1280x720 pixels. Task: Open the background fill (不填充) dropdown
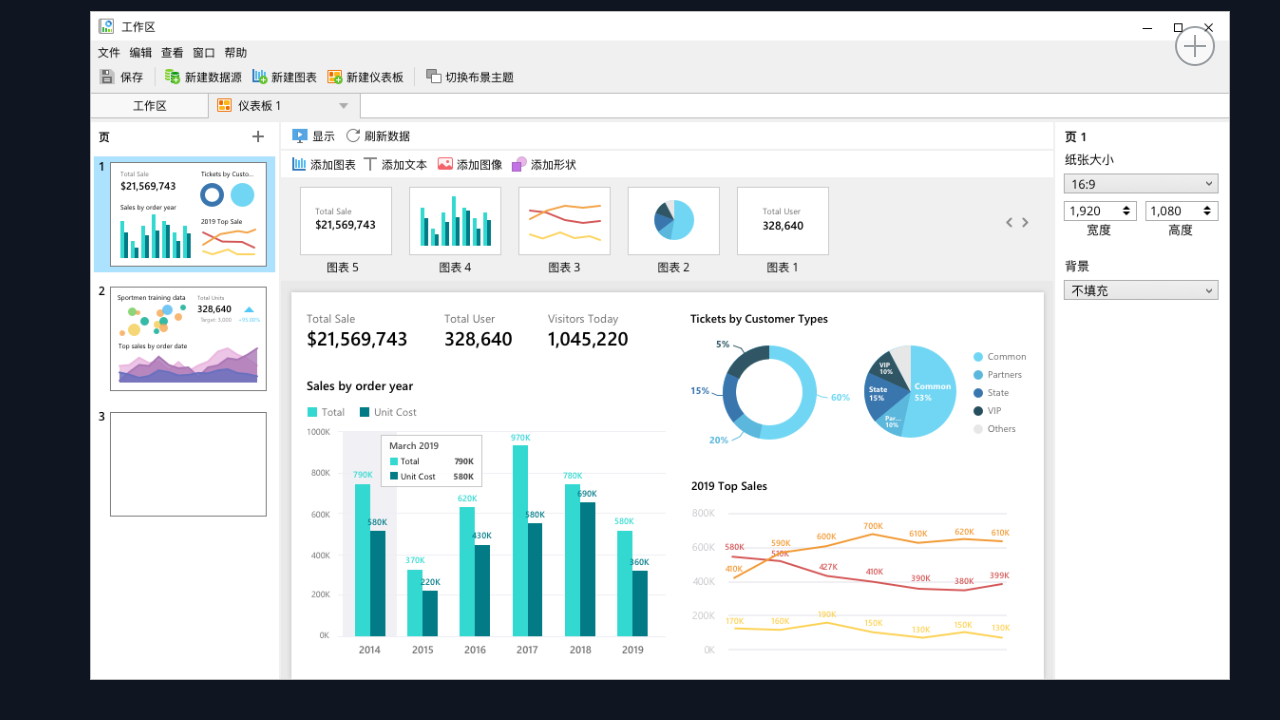pos(1141,291)
